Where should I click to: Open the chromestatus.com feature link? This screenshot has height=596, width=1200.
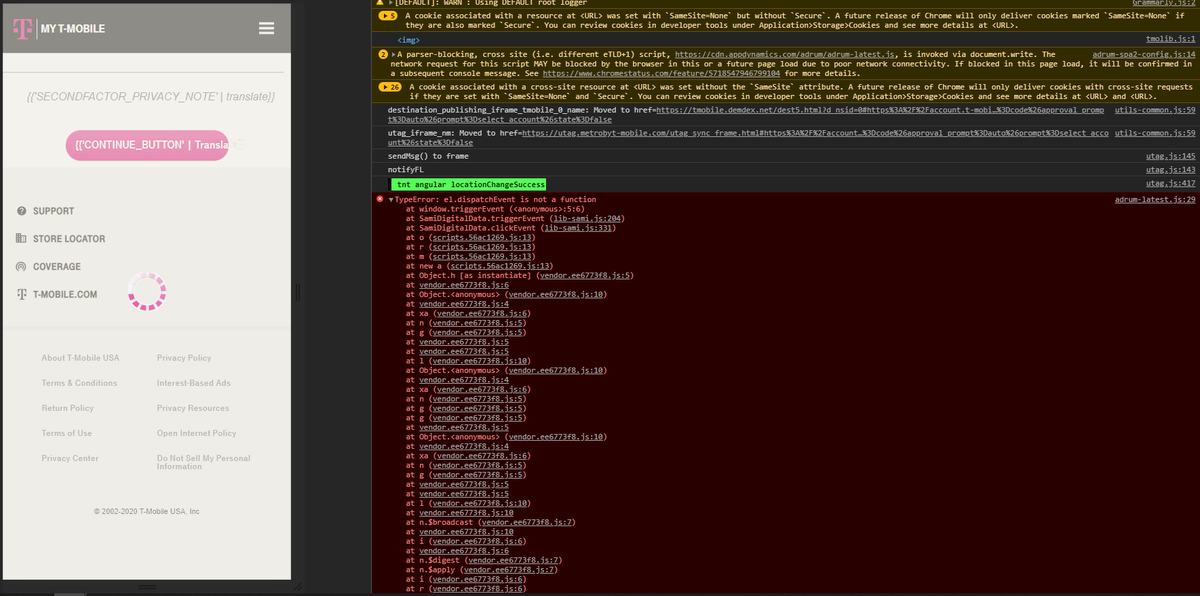pos(663,73)
